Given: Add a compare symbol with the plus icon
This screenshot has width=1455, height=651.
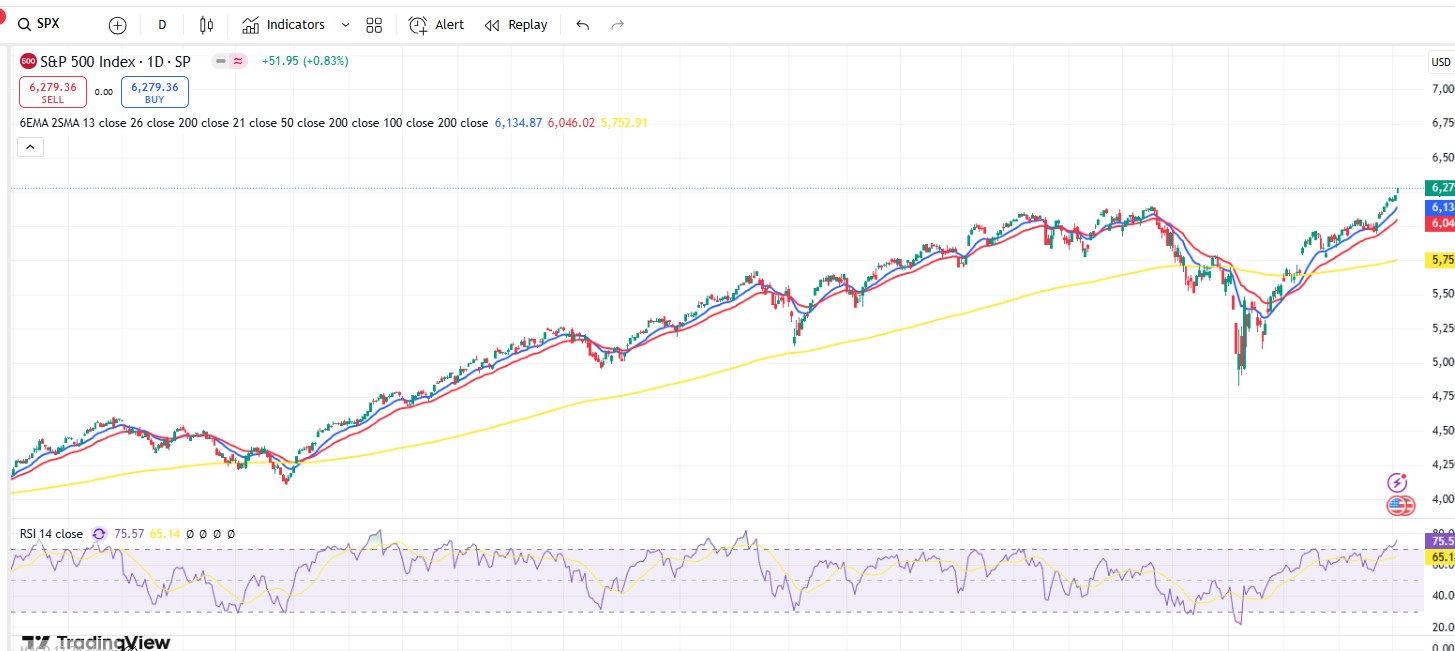Looking at the screenshot, I should [x=118, y=25].
